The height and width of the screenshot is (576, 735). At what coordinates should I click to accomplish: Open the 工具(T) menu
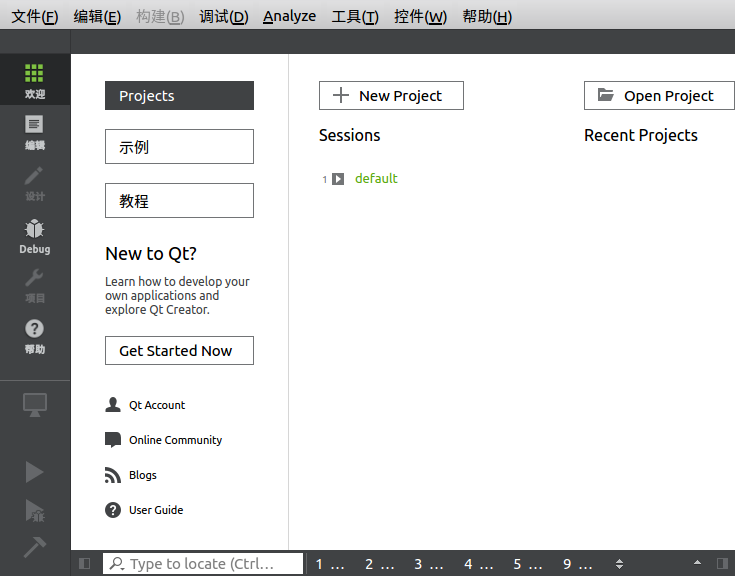pyautogui.click(x=355, y=16)
